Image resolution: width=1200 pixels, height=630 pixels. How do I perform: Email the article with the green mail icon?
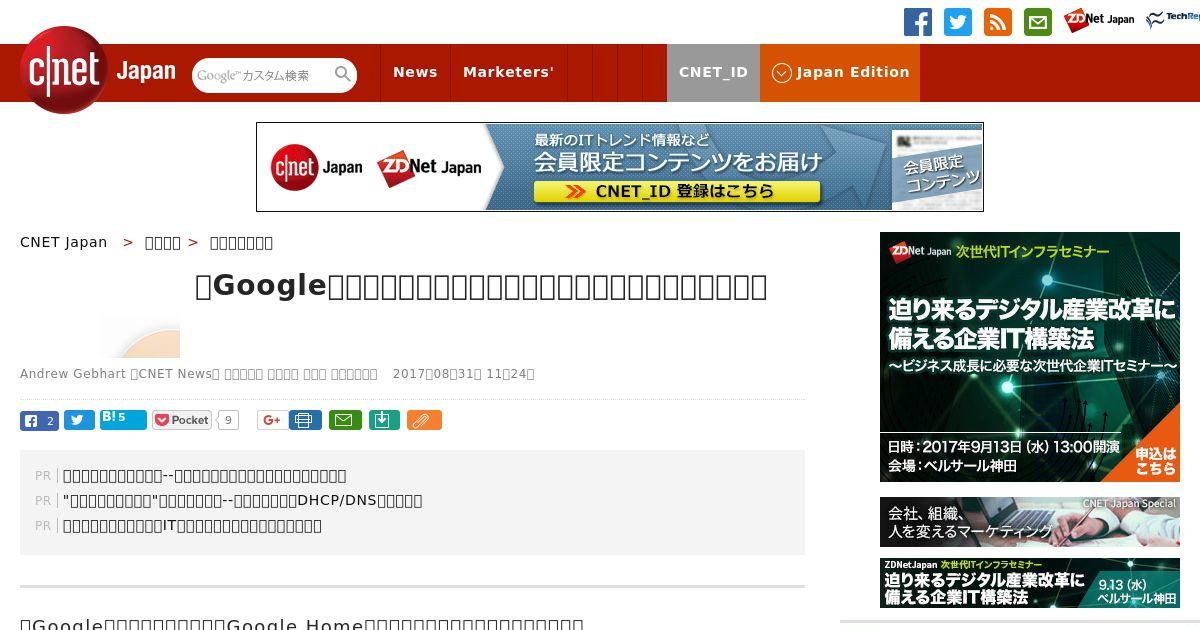tap(345, 420)
